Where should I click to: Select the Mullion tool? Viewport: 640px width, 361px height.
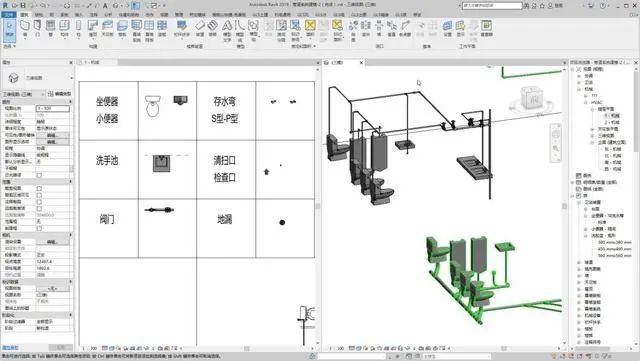pyautogui.click(x=162, y=29)
